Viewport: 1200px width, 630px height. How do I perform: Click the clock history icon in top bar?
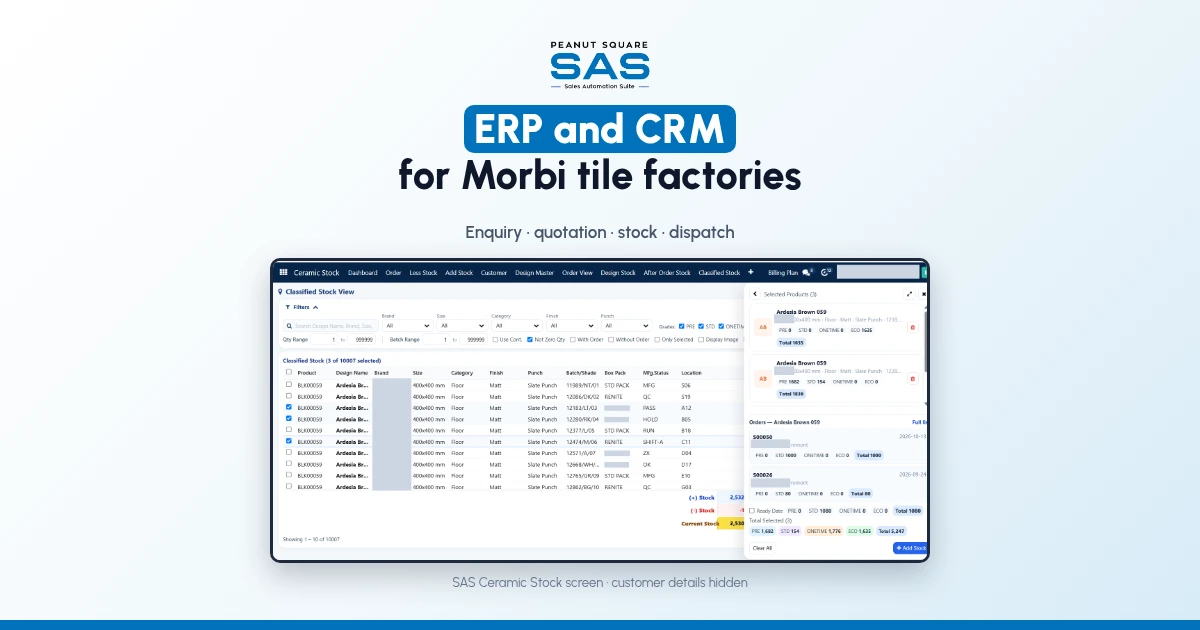826,272
